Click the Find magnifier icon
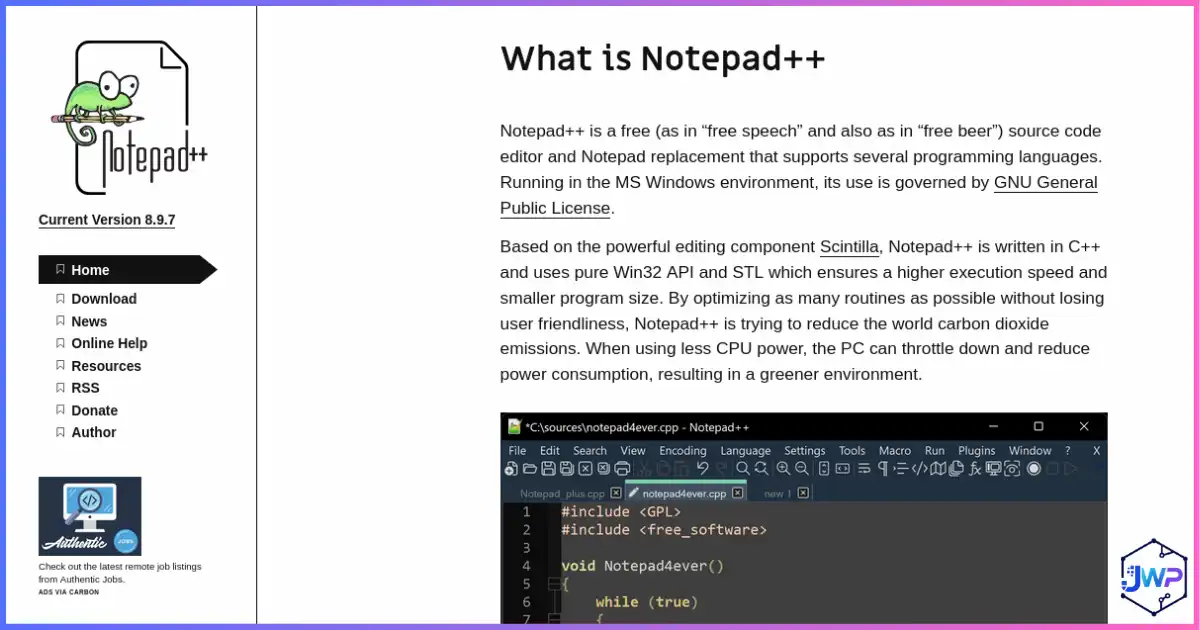Viewport: 1200px width, 630px height. (x=743, y=468)
